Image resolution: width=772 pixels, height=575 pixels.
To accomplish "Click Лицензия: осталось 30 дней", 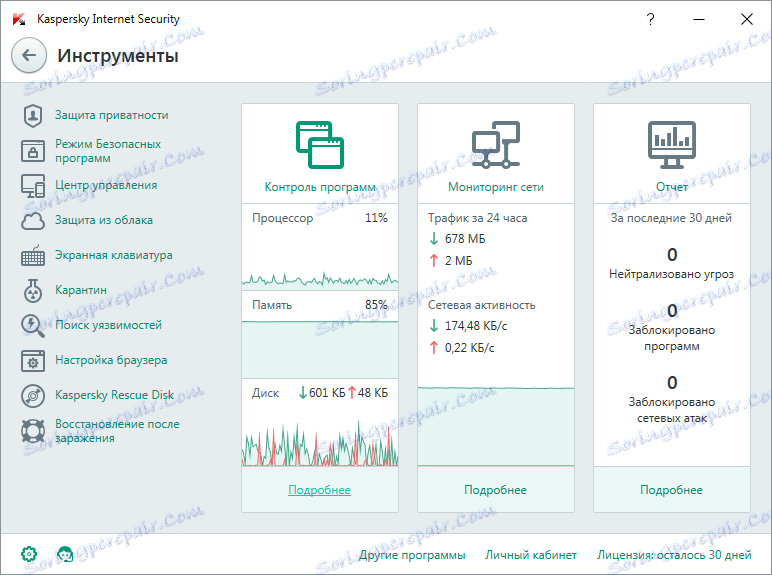I will pos(674,555).
